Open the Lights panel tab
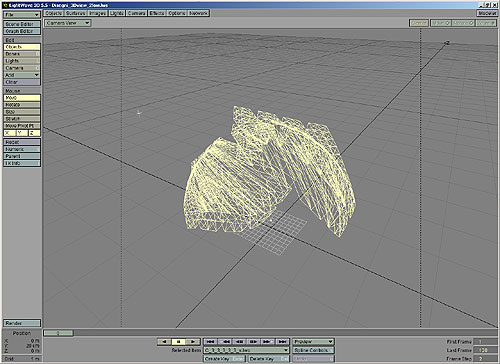Viewport: 500px width, 364px height. click(117, 13)
